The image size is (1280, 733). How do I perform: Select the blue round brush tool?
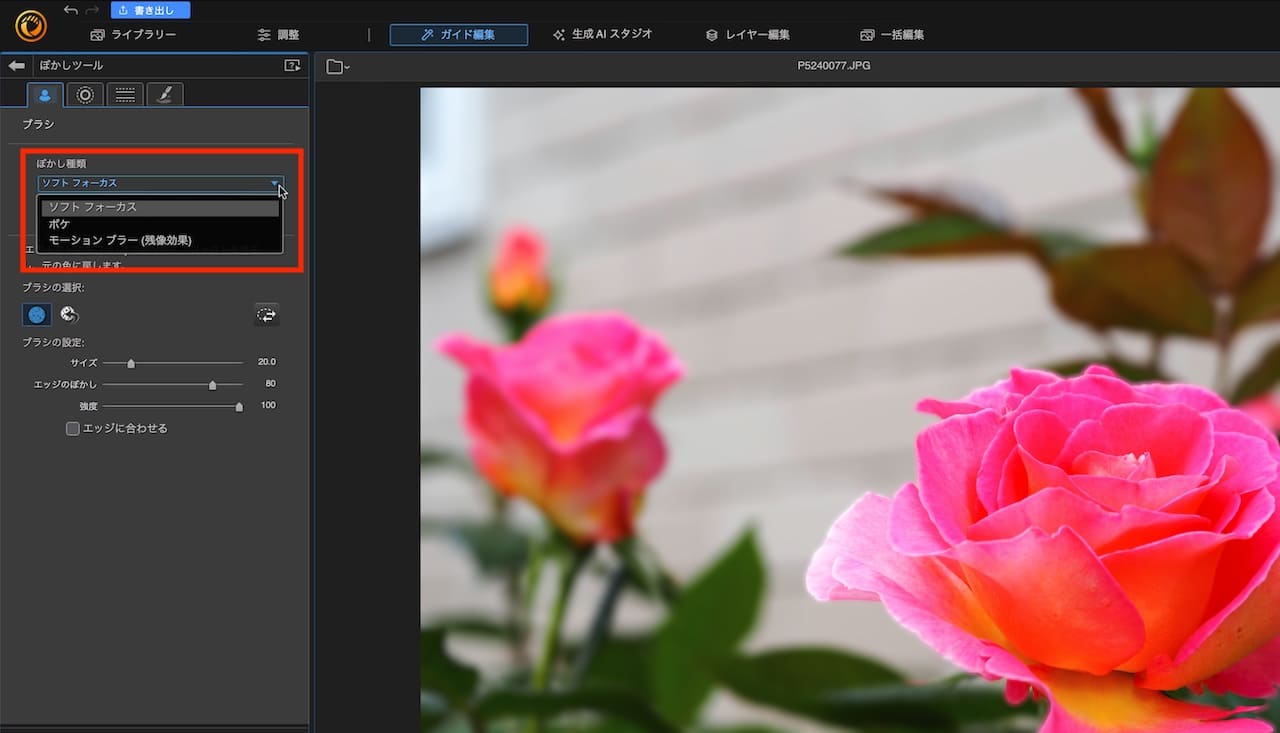pos(37,314)
